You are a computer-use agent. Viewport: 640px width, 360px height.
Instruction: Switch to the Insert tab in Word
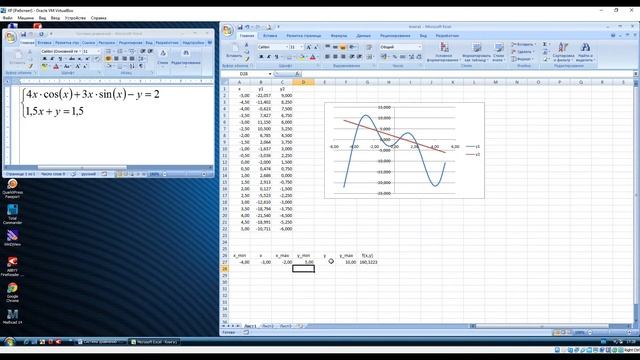pyautogui.click(x=44, y=43)
